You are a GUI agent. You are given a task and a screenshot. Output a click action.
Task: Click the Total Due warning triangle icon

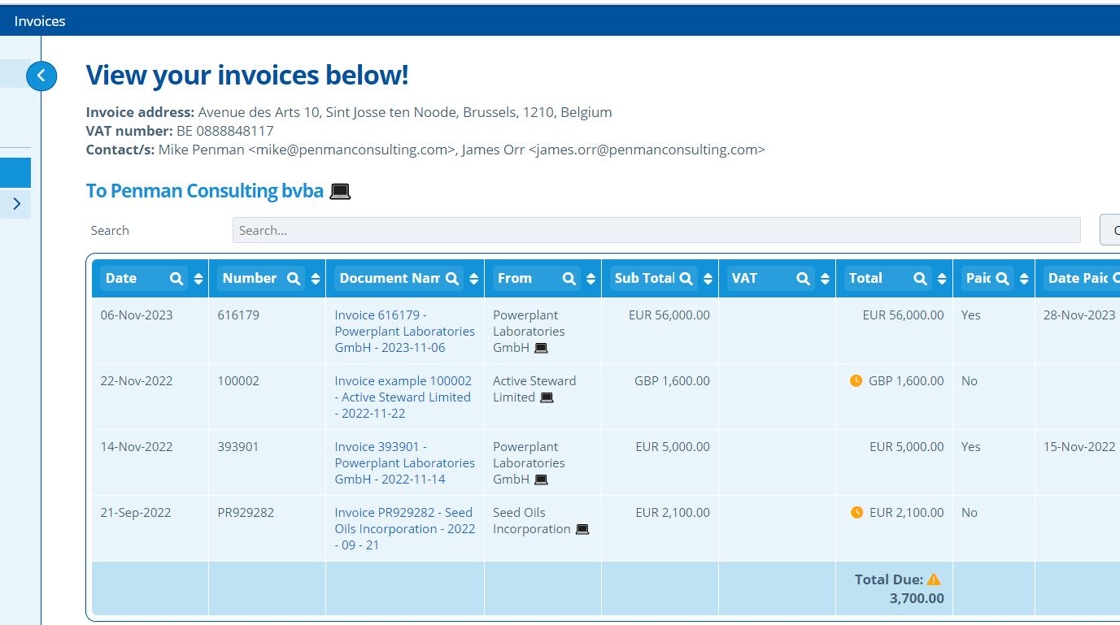pos(934,579)
